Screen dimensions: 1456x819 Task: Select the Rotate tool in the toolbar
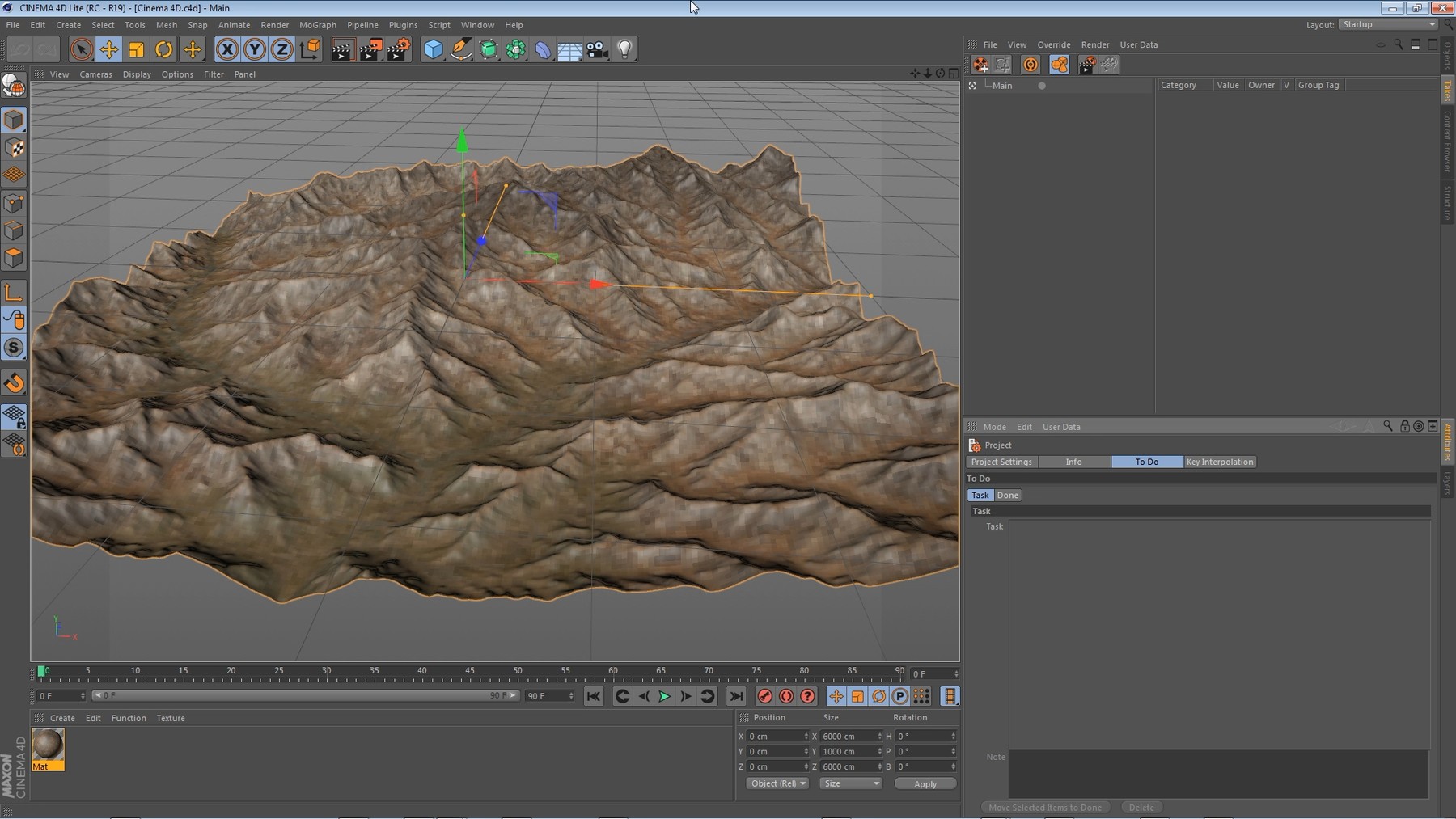click(x=163, y=49)
